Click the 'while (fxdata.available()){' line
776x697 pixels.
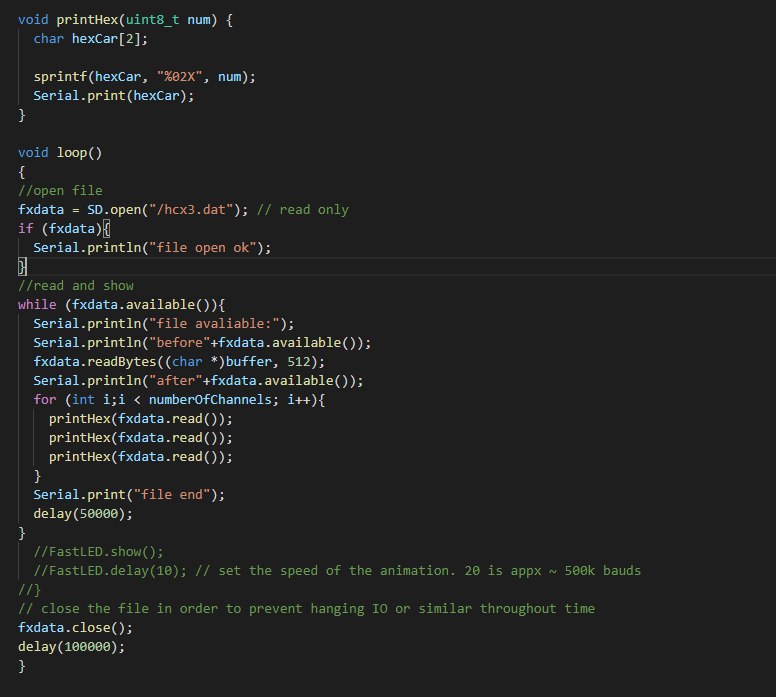click(x=122, y=304)
